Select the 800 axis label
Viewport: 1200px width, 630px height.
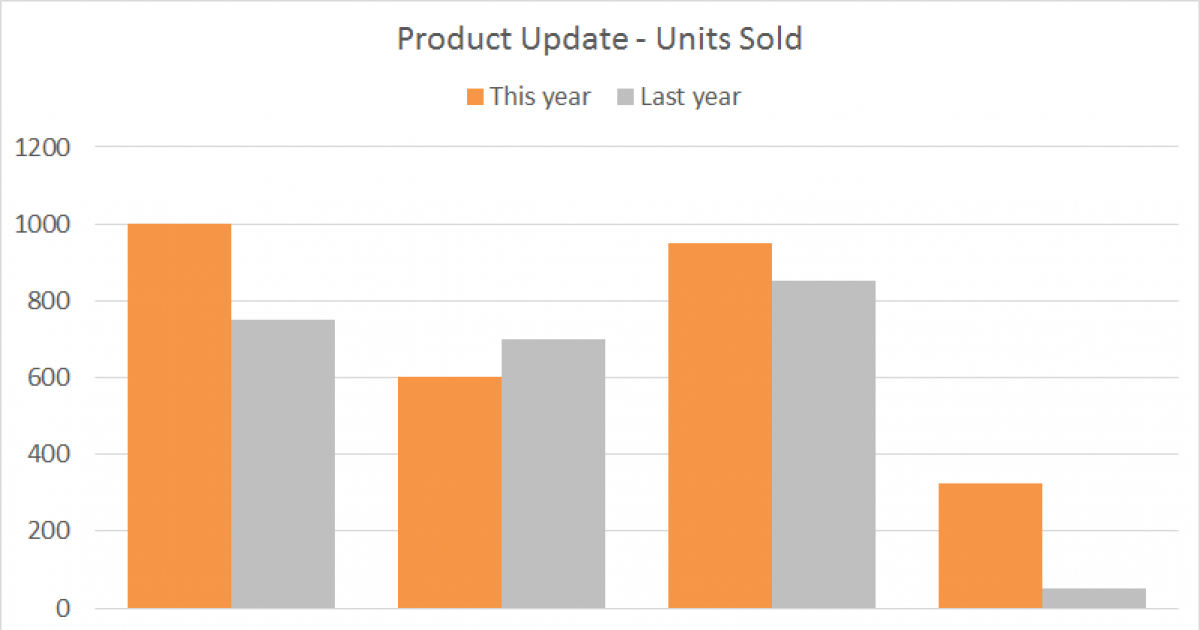(50, 301)
